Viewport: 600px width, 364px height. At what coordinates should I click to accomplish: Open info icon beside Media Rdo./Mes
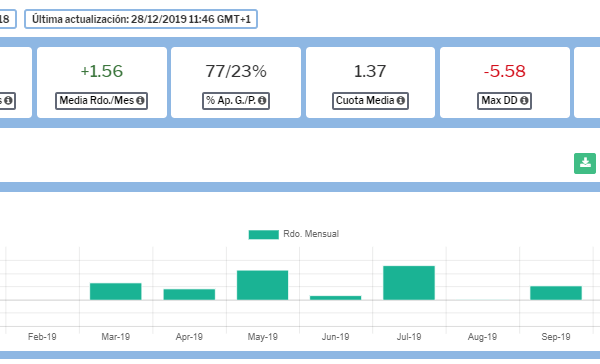click(x=140, y=100)
